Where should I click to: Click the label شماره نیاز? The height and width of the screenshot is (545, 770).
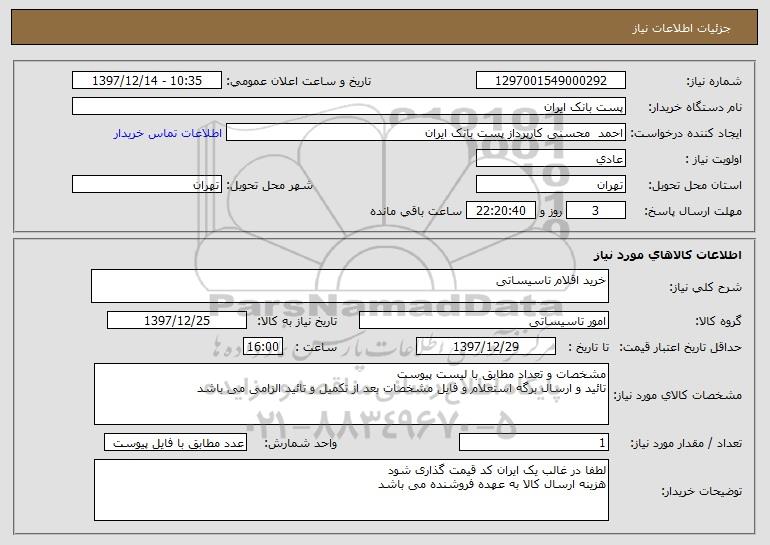[714, 81]
